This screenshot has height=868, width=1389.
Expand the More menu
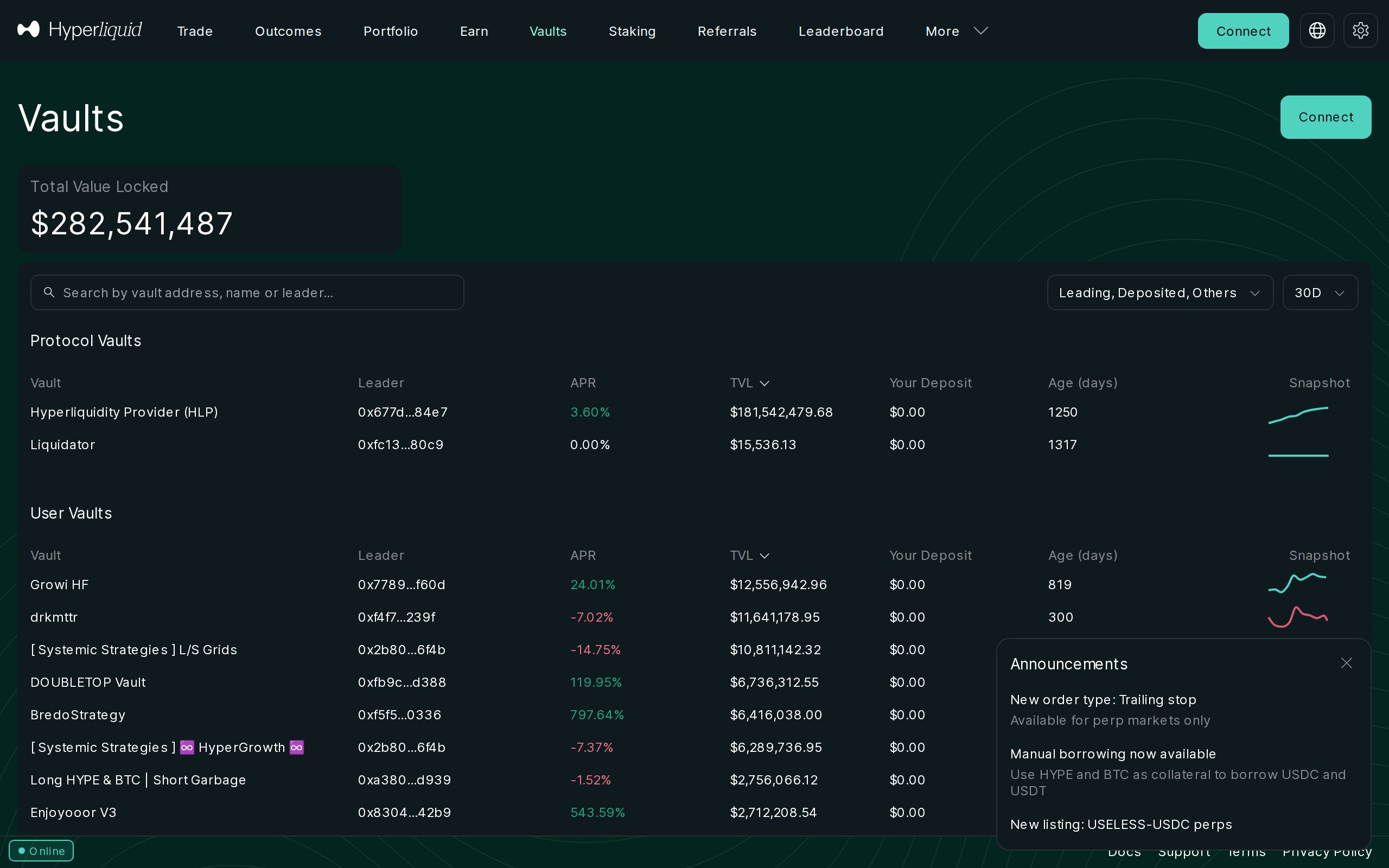click(956, 31)
